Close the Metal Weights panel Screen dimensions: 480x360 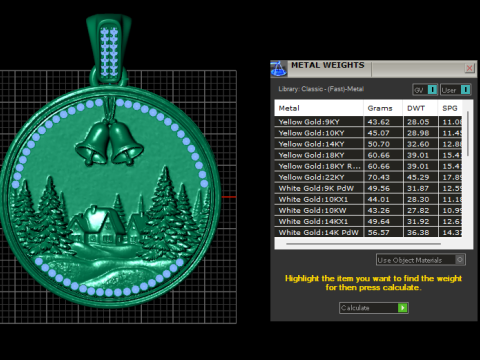tap(469, 68)
